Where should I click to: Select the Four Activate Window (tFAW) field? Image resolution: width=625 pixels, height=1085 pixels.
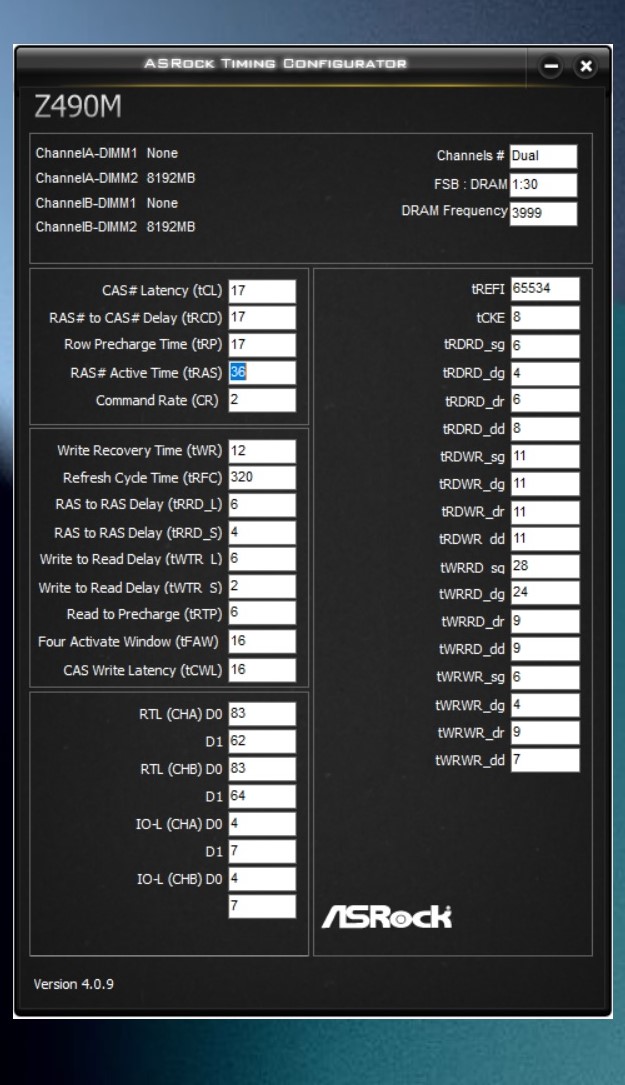262,642
